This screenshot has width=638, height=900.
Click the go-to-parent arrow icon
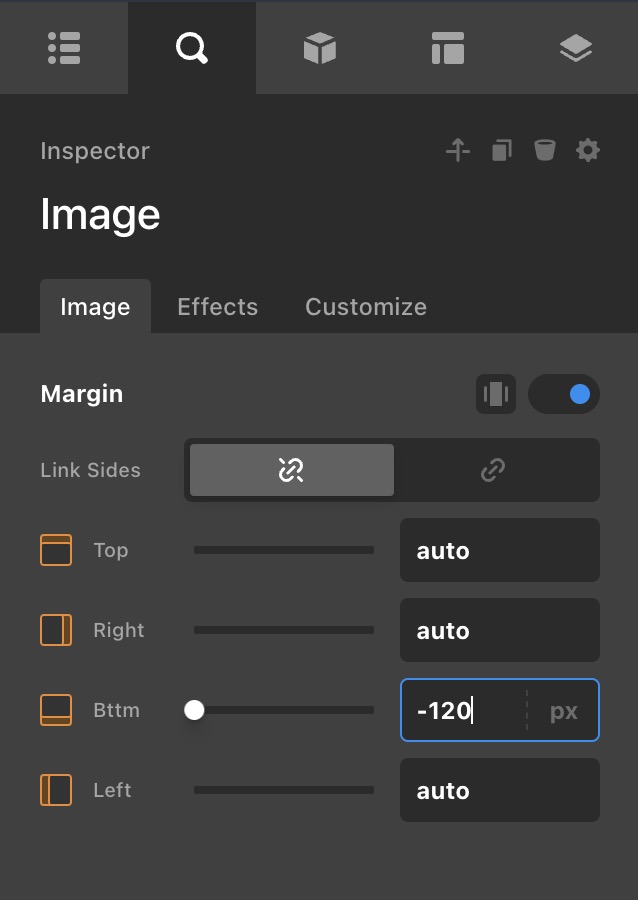coord(458,151)
